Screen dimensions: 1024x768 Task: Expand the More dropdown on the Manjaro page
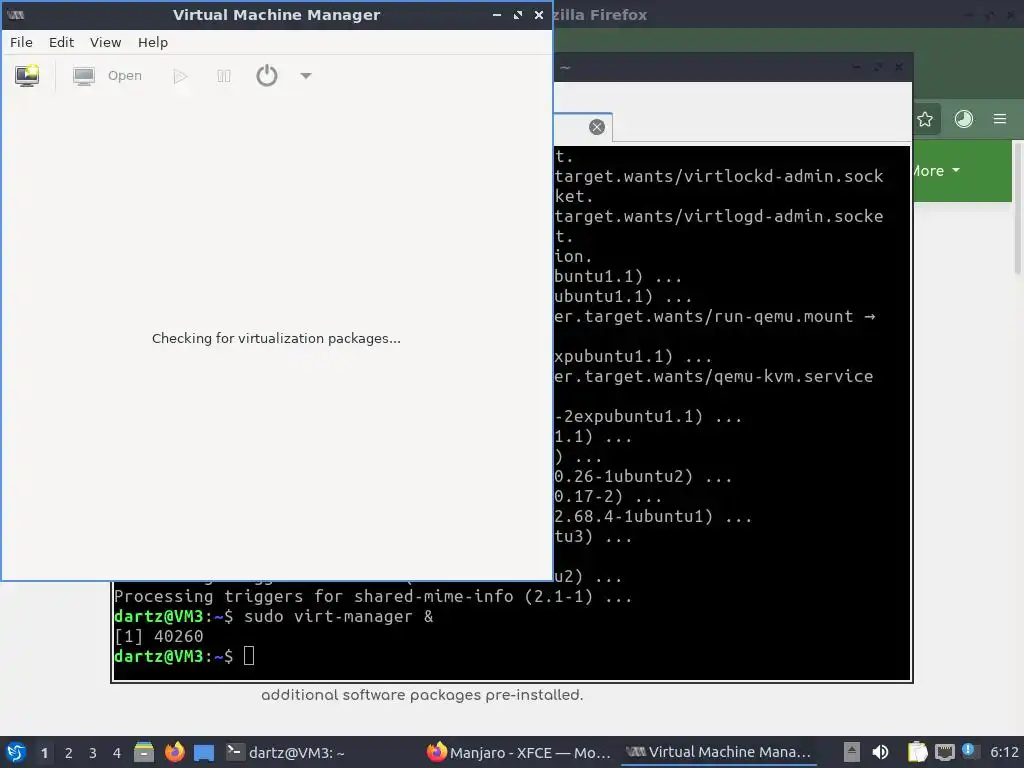pyautogui.click(x=936, y=171)
